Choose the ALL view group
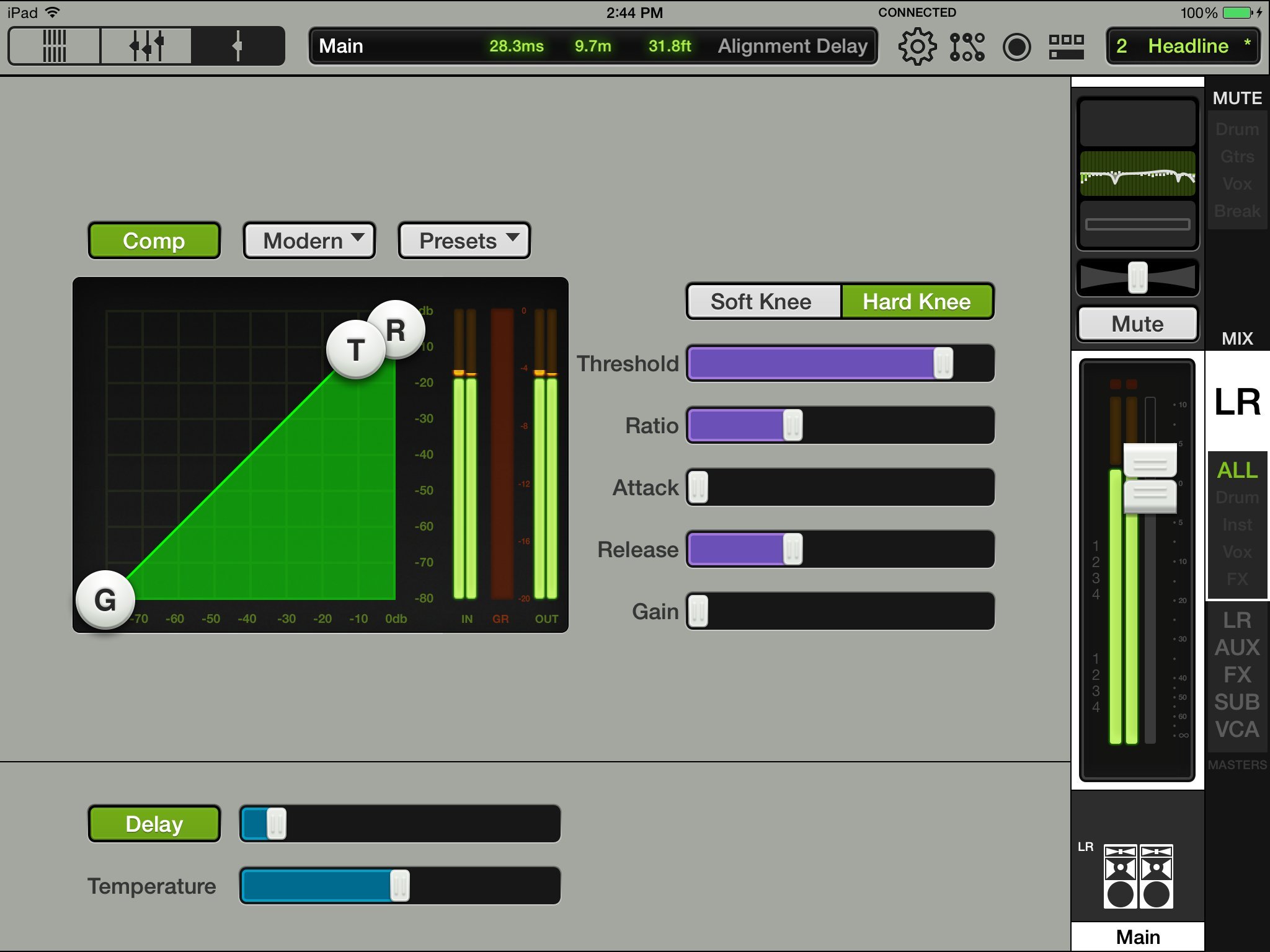Image resolution: width=1270 pixels, height=952 pixels. [x=1237, y=470]
